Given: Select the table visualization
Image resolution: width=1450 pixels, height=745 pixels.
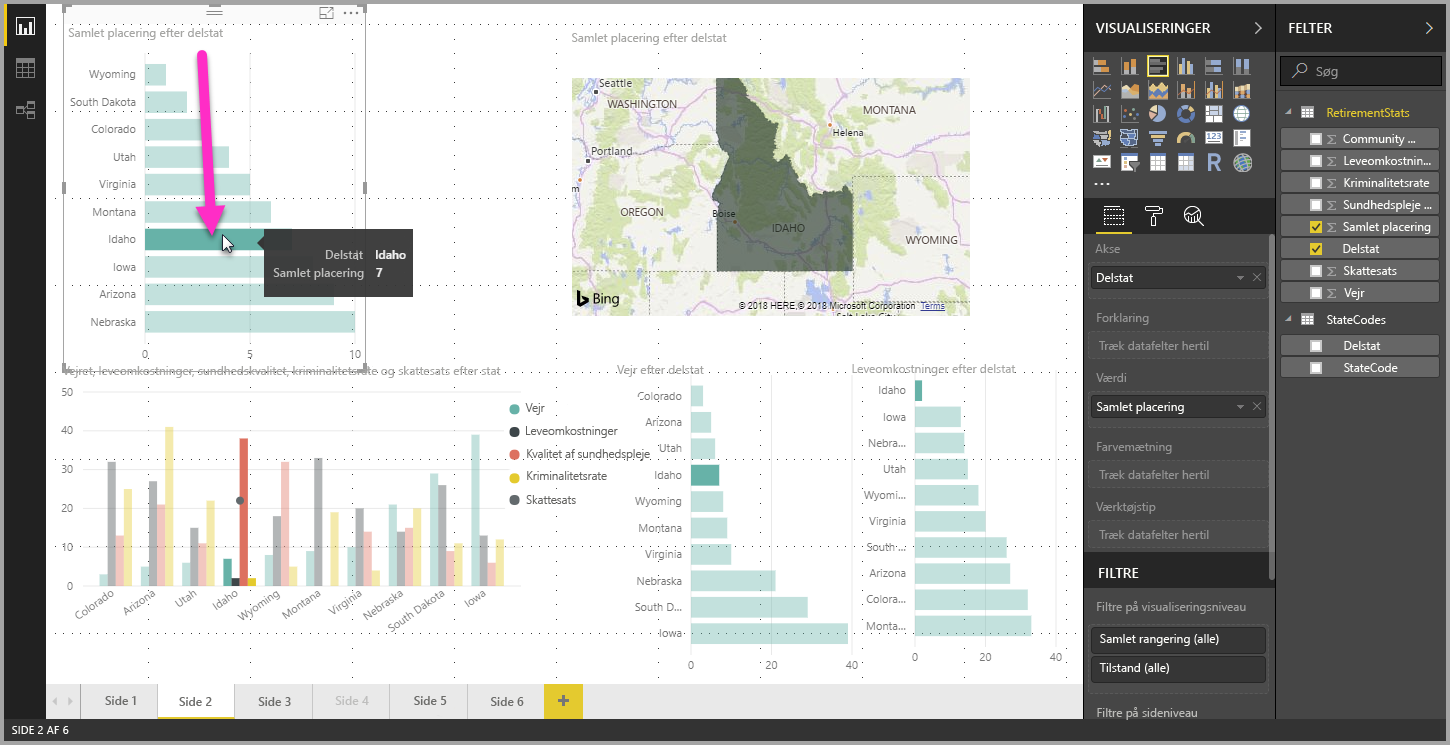Looking at the screenshot, I should [1158, 162].
